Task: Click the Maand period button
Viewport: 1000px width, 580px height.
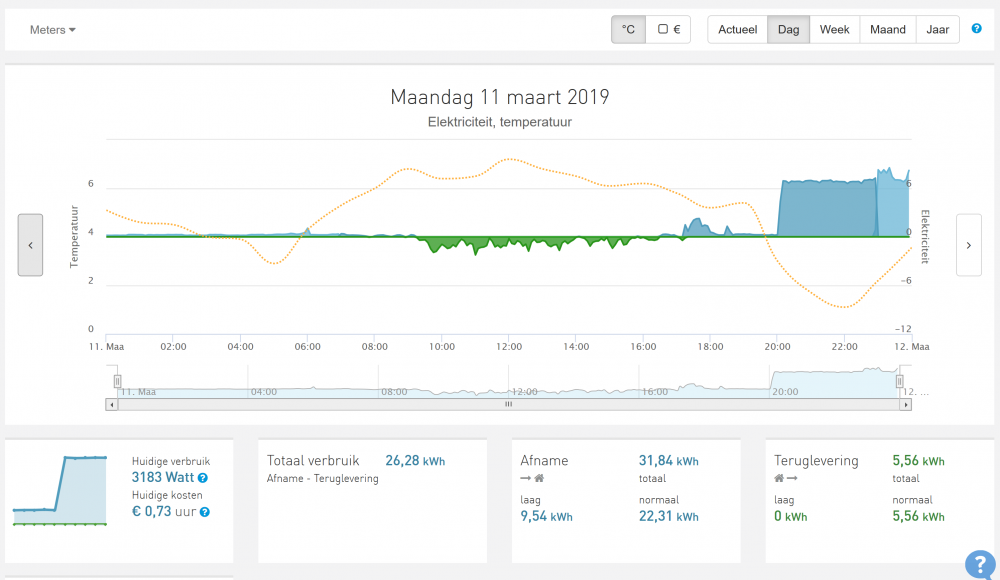Action: pyautogui.click(x=887, y=30)
